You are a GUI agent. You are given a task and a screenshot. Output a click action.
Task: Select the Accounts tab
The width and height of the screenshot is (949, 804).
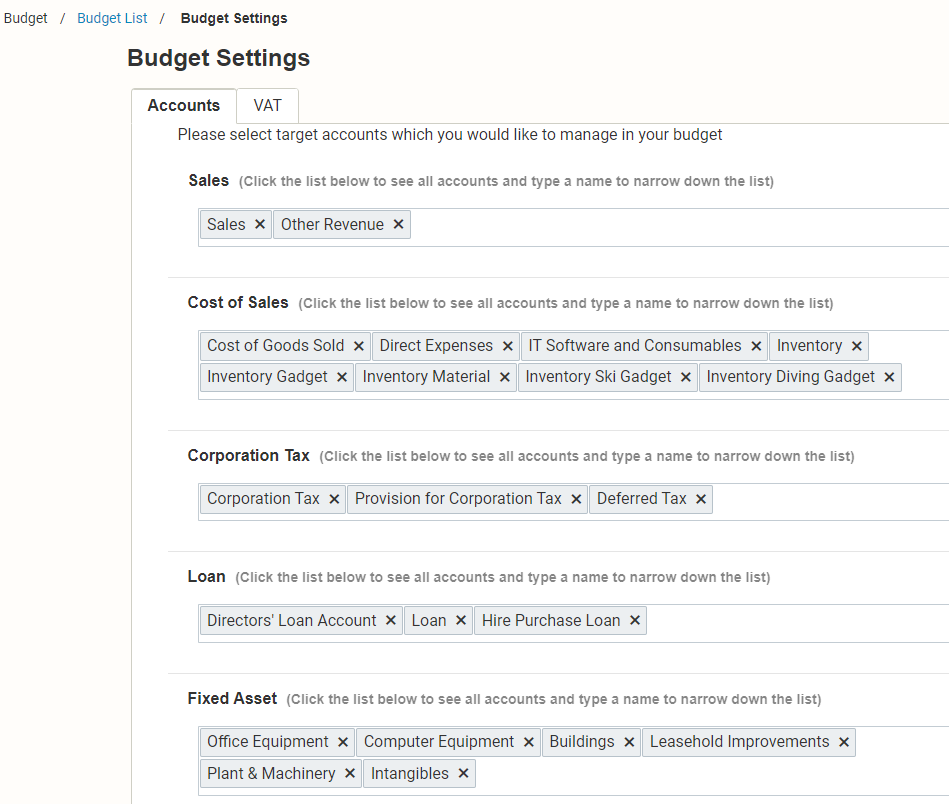pyautogui.click(x=184, y=106)
